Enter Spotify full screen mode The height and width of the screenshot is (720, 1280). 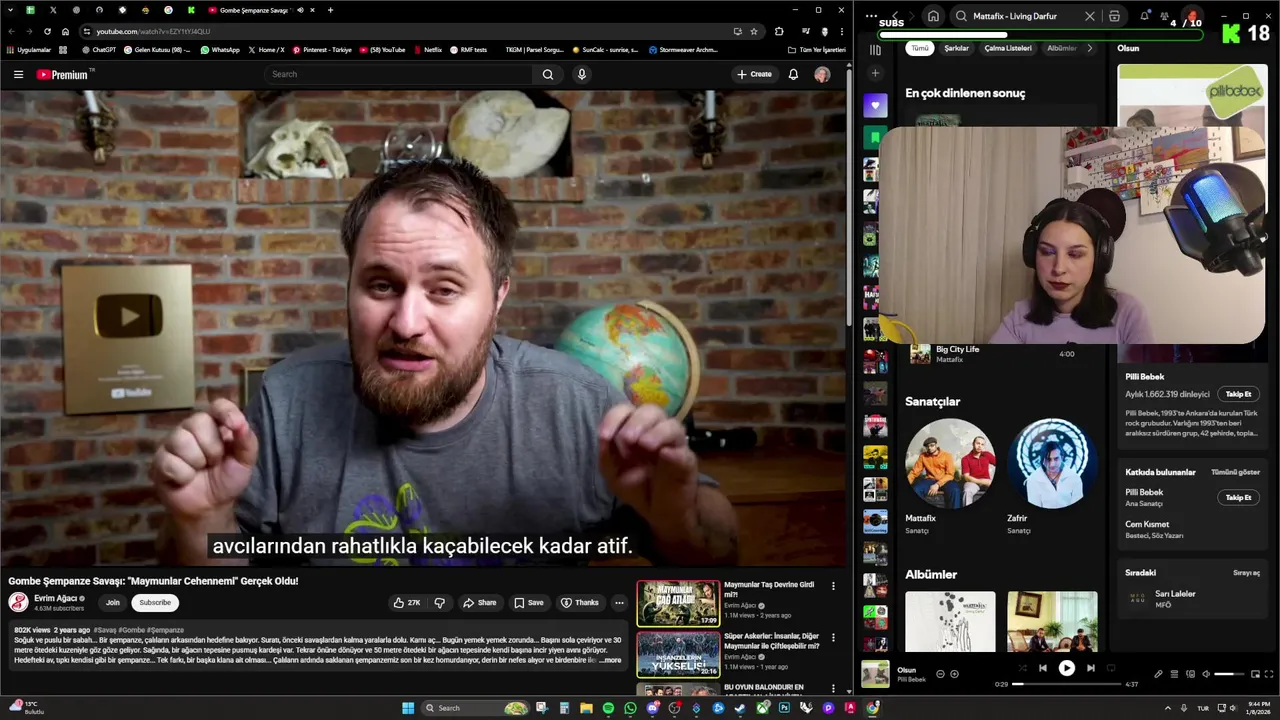click(1269, 674)
